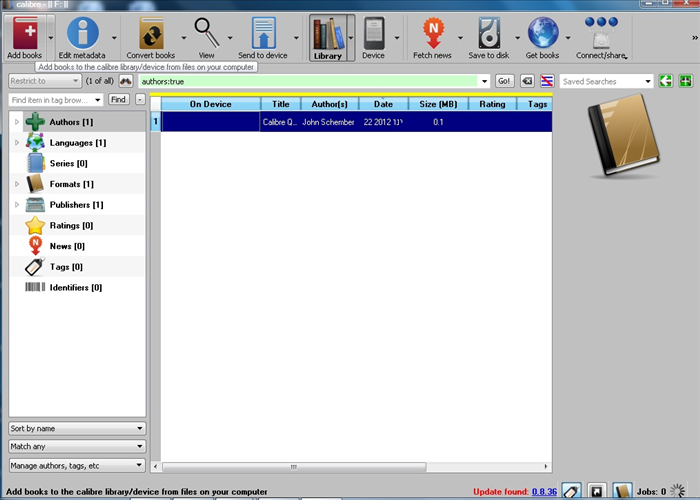
Task: Click Fetch news icon
Action: [x=433, y=33]
